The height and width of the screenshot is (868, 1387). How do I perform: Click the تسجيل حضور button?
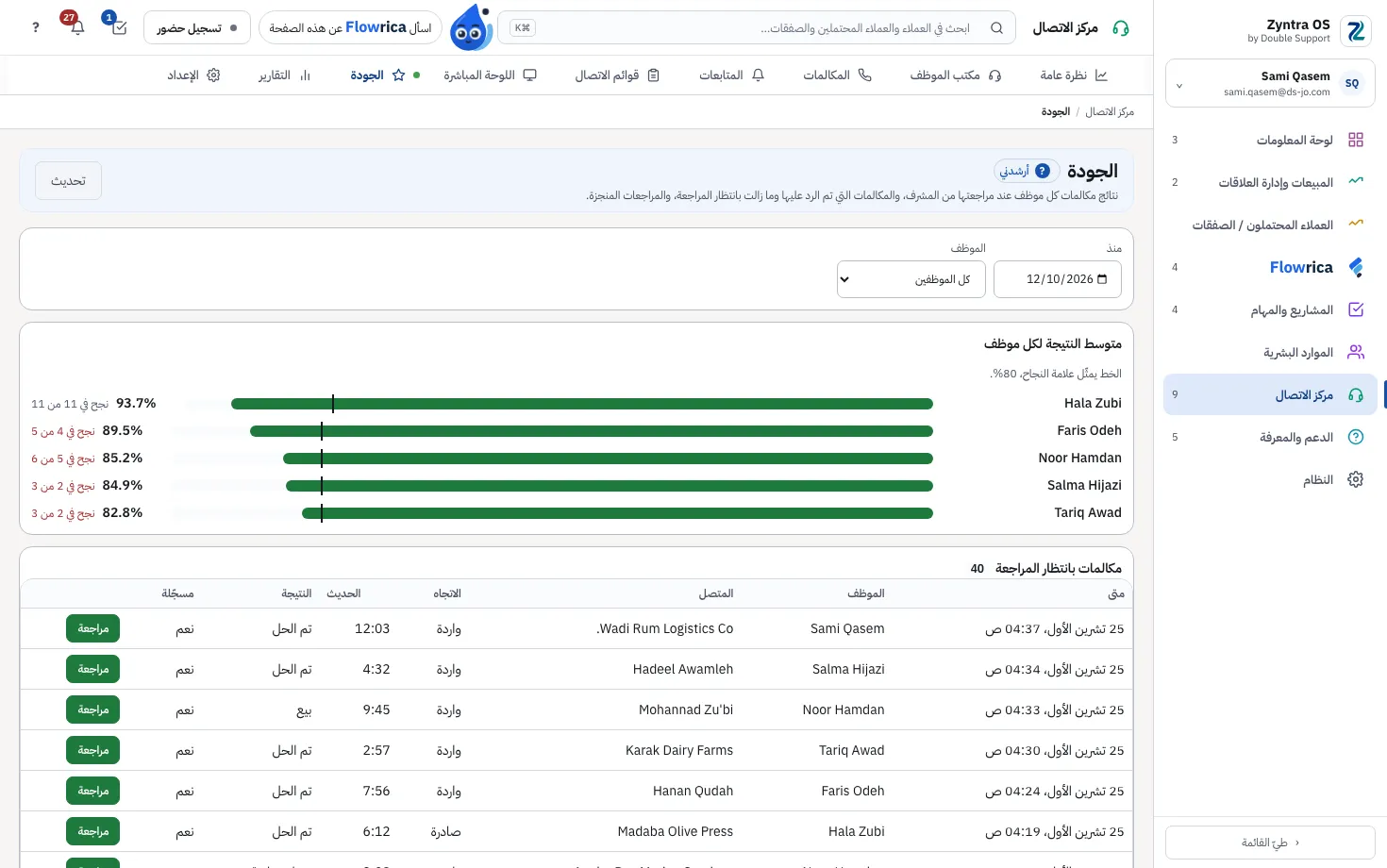pyautogui.click(x=197, y=27)
